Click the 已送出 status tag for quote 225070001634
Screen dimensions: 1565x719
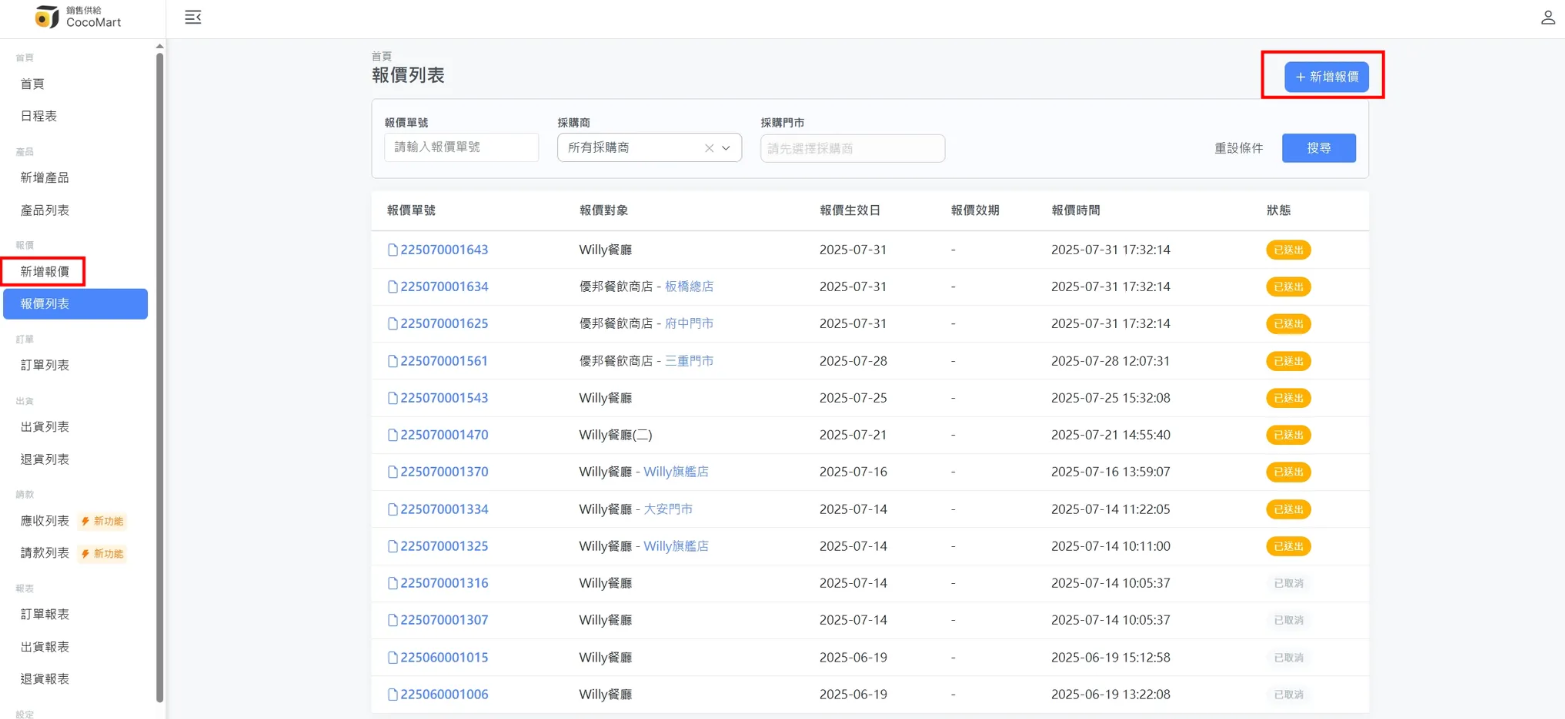(1288, 287)
